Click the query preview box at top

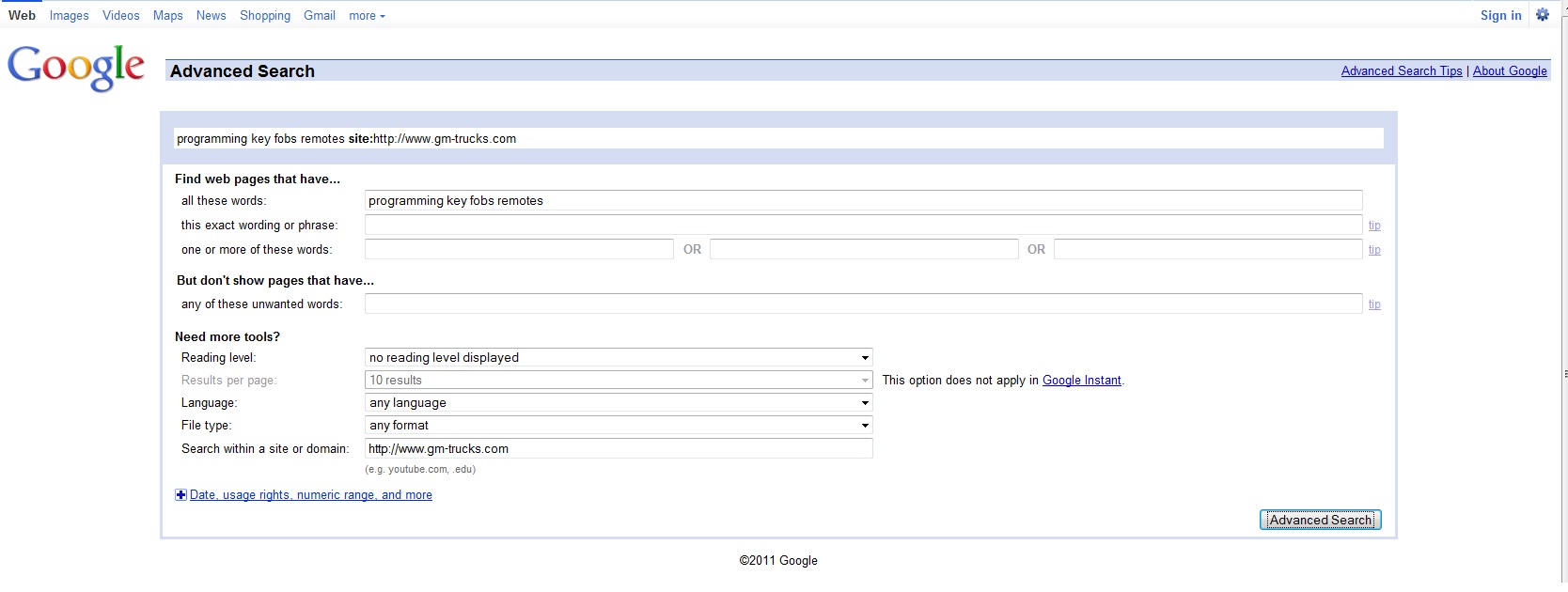click(x=778, y=138)
